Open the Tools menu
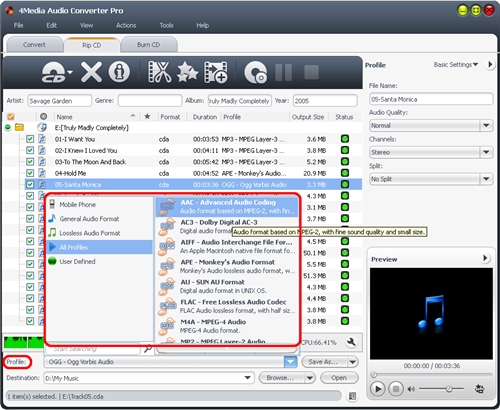This screenshot has width=500, height=410. point(166,25)
